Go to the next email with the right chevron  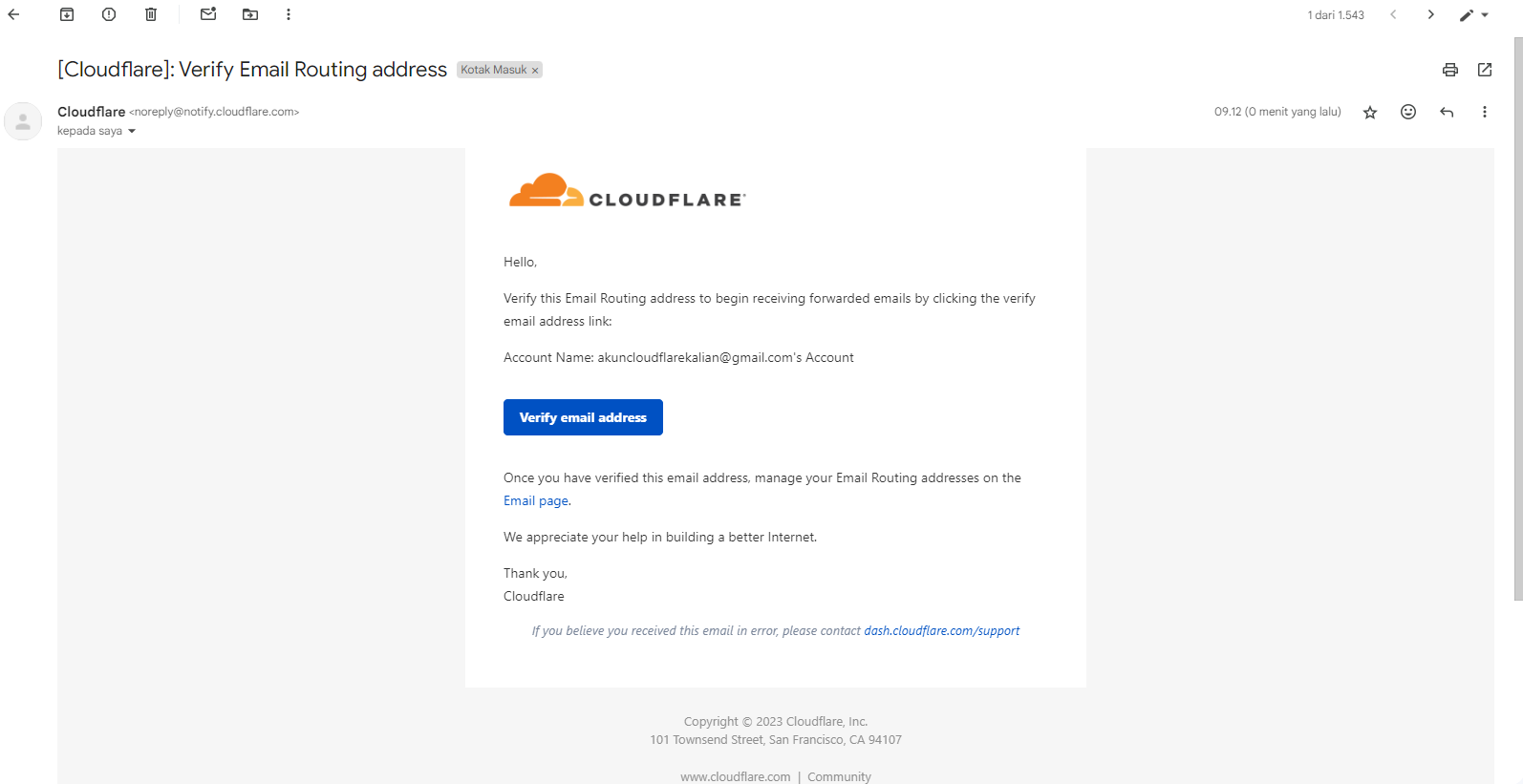coord(1430,14)
